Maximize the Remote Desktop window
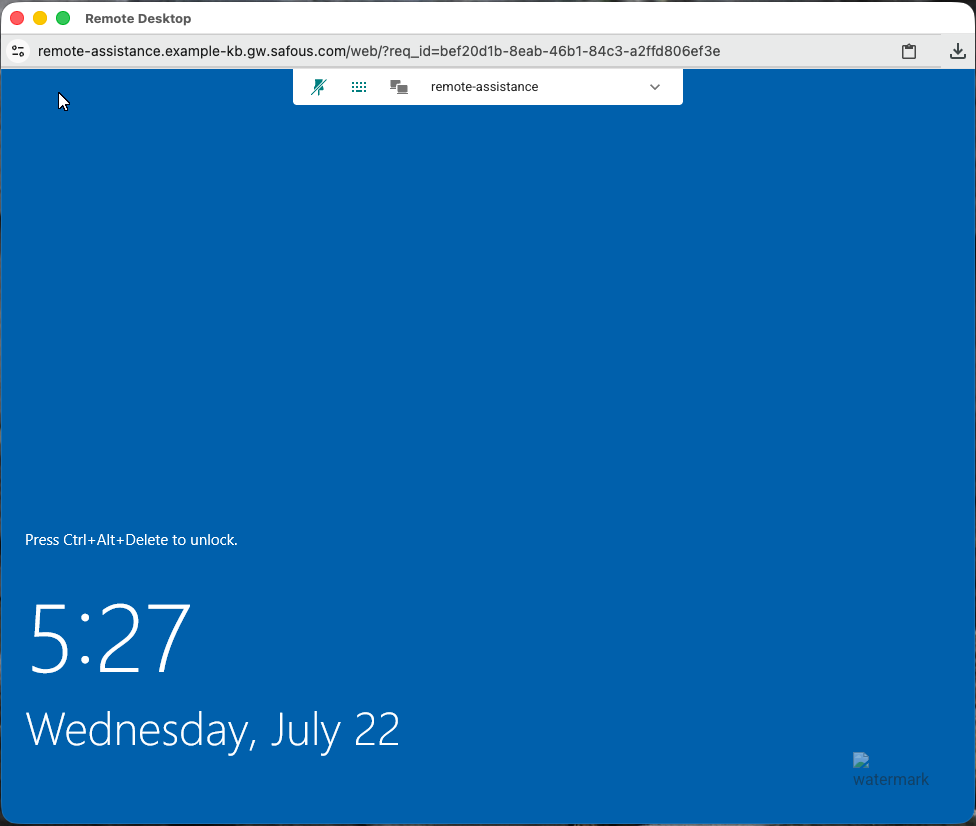Screen dimensions: 976x826 (63, 18)
